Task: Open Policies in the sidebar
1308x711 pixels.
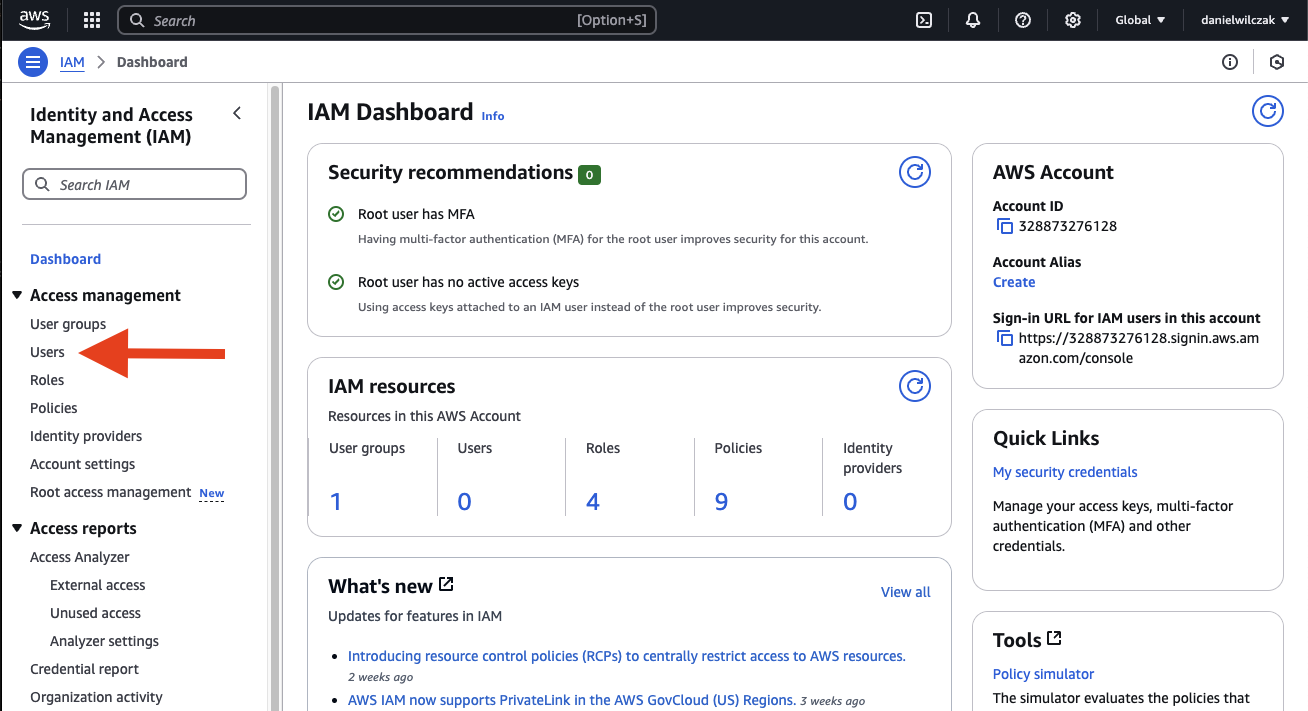Action: click(x=54, y=408)
